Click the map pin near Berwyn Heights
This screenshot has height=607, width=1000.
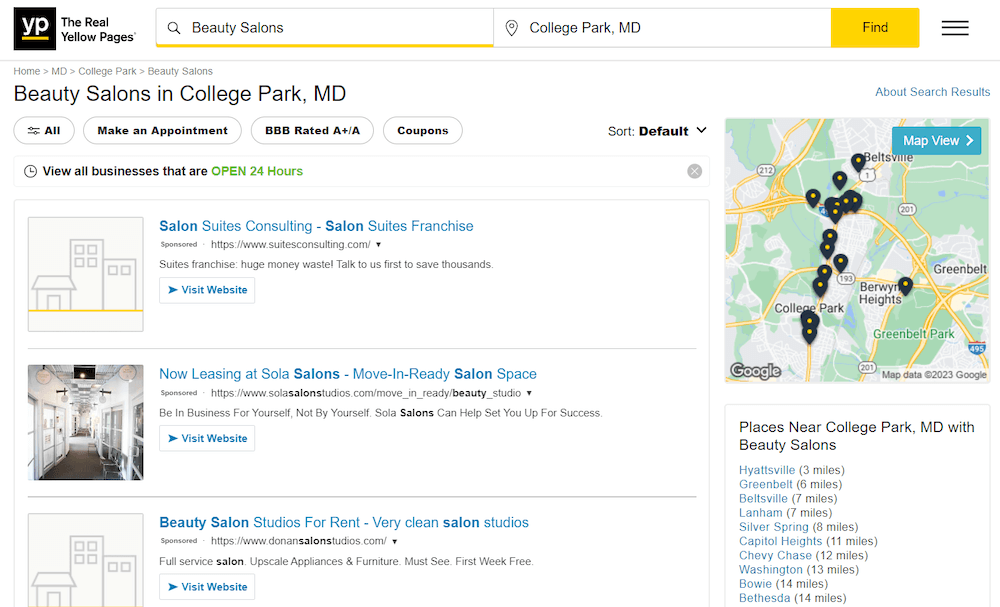905,286
